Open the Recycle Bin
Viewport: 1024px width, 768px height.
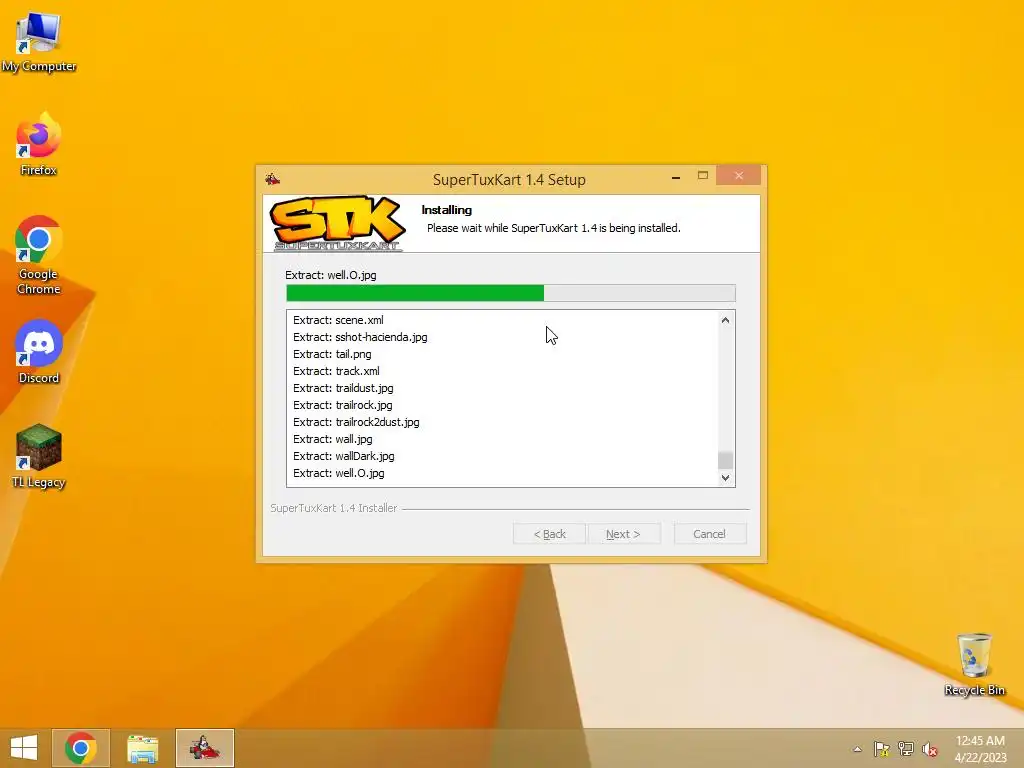pyautogui.click(x=974, y=664)
